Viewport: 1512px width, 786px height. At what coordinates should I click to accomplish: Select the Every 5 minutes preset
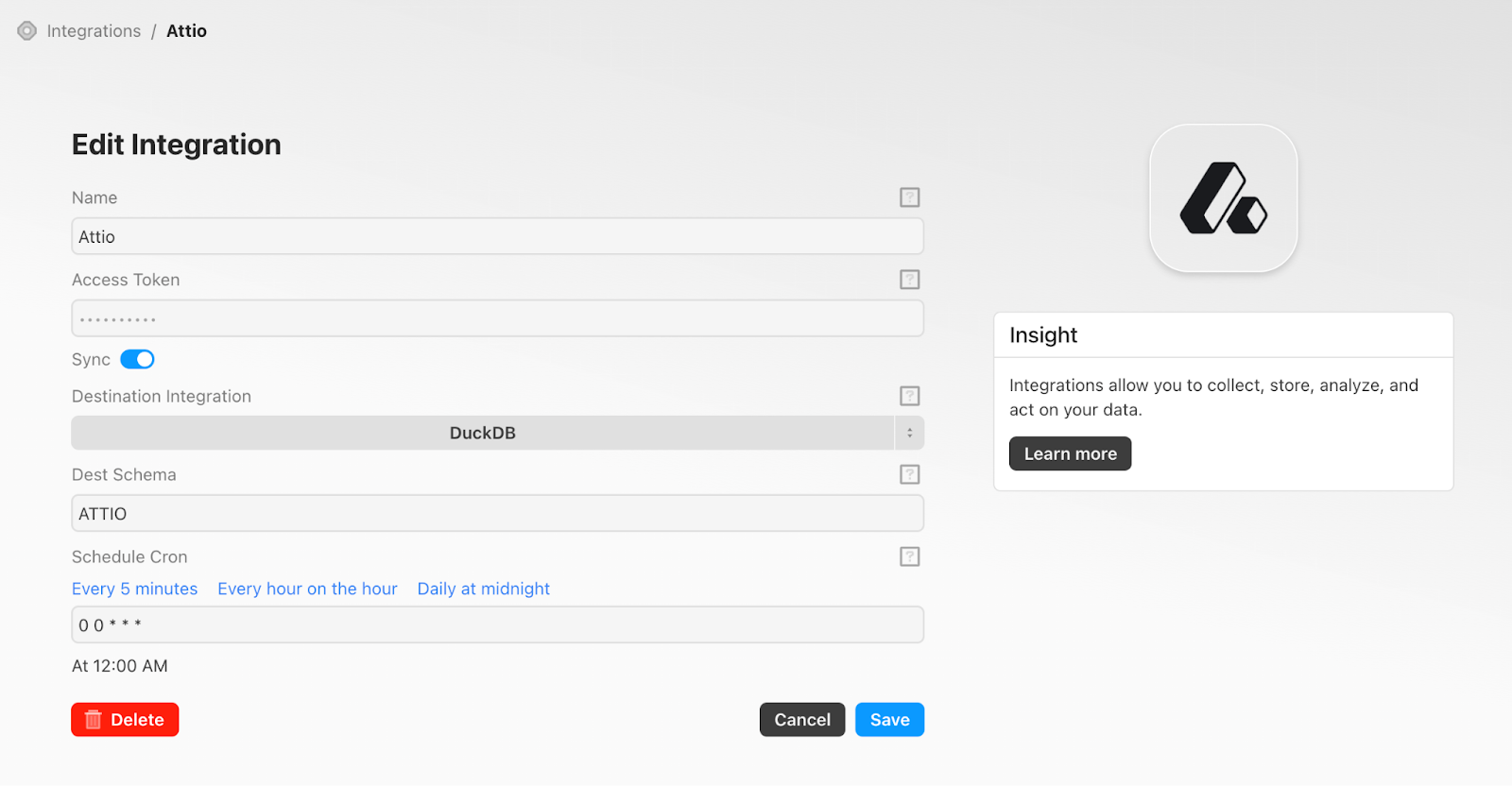[135, 589]
